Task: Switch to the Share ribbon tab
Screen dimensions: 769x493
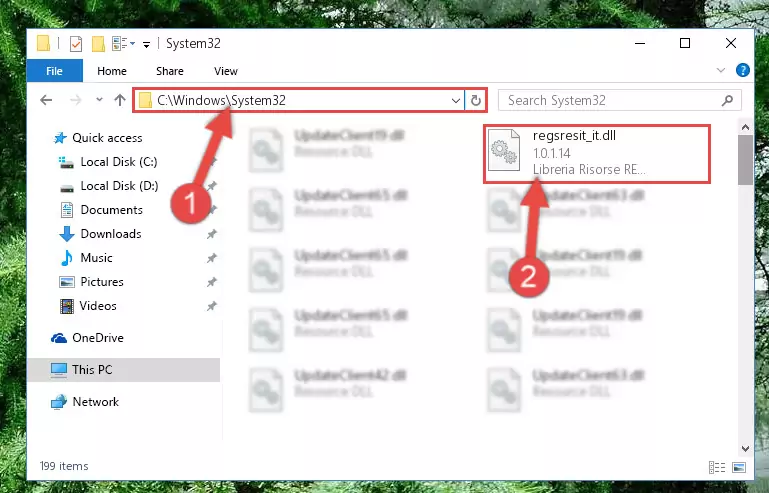Action: pyautogui.click(x=170, y=71)
